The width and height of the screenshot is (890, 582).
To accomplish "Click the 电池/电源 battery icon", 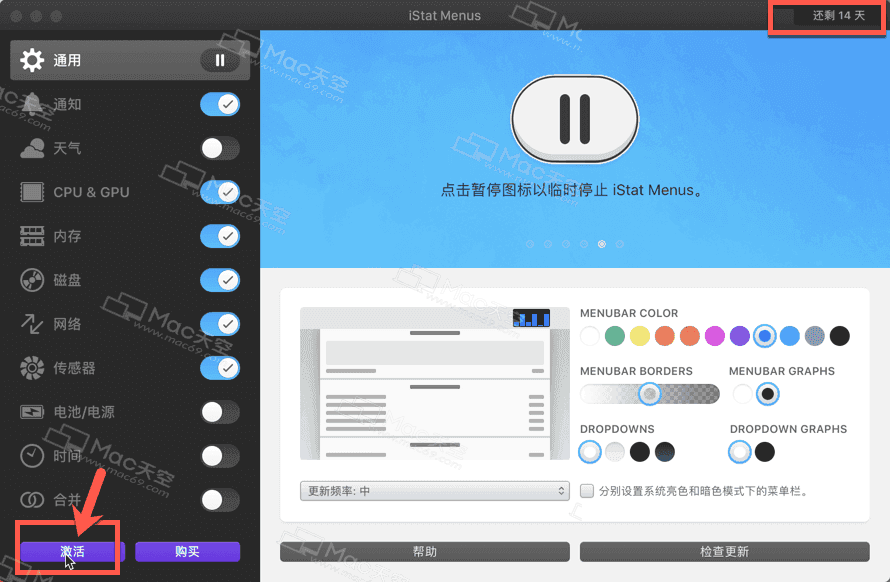I will 32,412.
